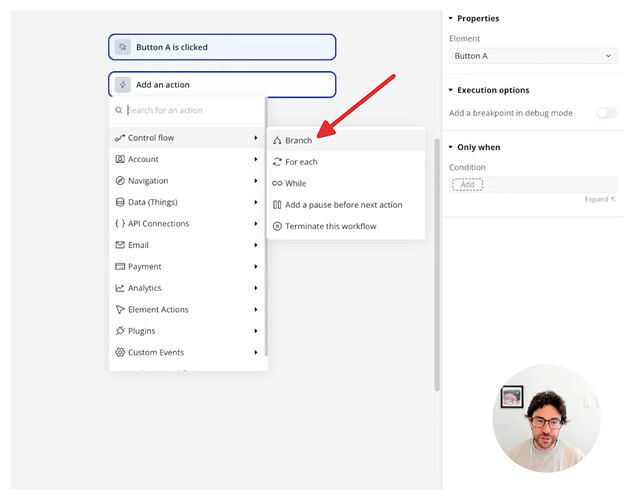Screen dimensions: 632x500
Task: Click the Branch fork icon
Action: click(277, 140)
